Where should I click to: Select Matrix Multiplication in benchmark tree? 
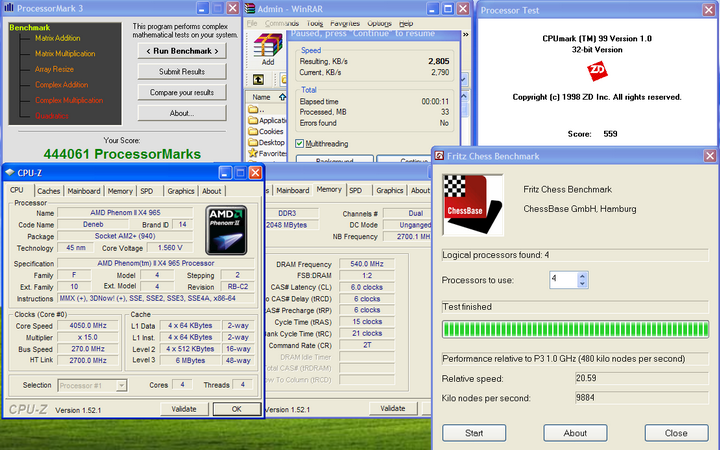(x=65, y=54)
